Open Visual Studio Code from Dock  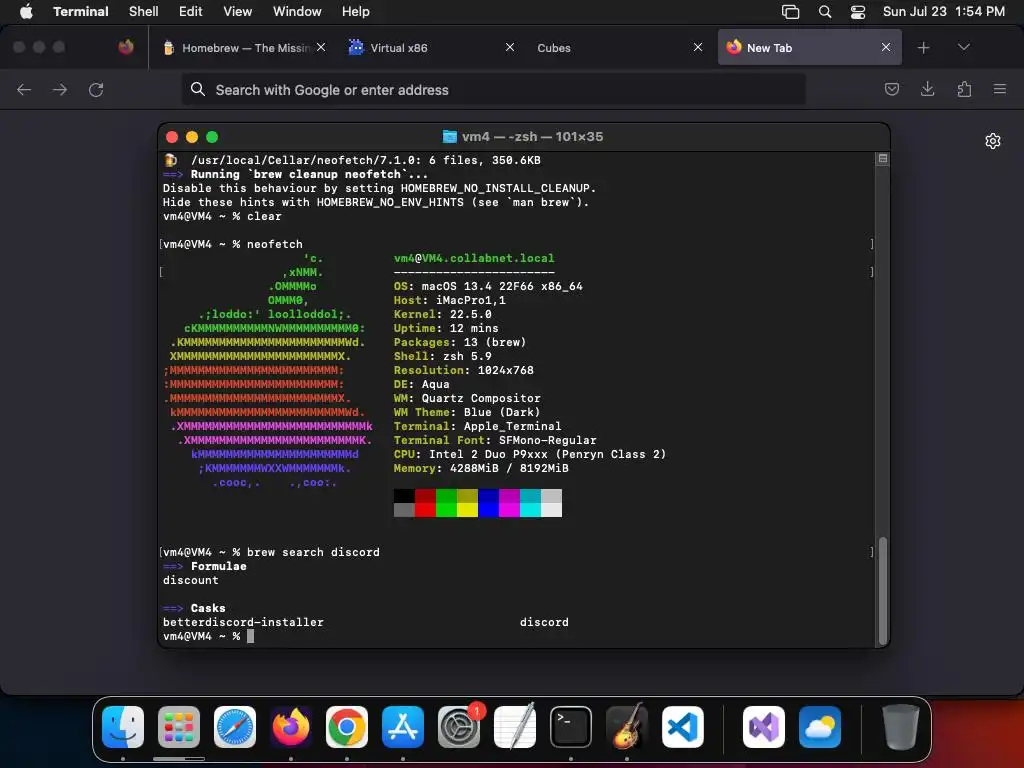[x=683, y=727]
